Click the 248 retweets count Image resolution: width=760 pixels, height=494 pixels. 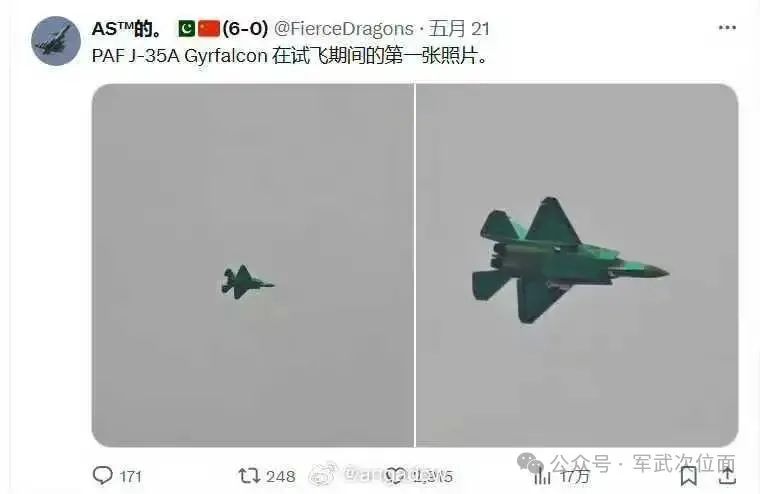pos(281,477)
